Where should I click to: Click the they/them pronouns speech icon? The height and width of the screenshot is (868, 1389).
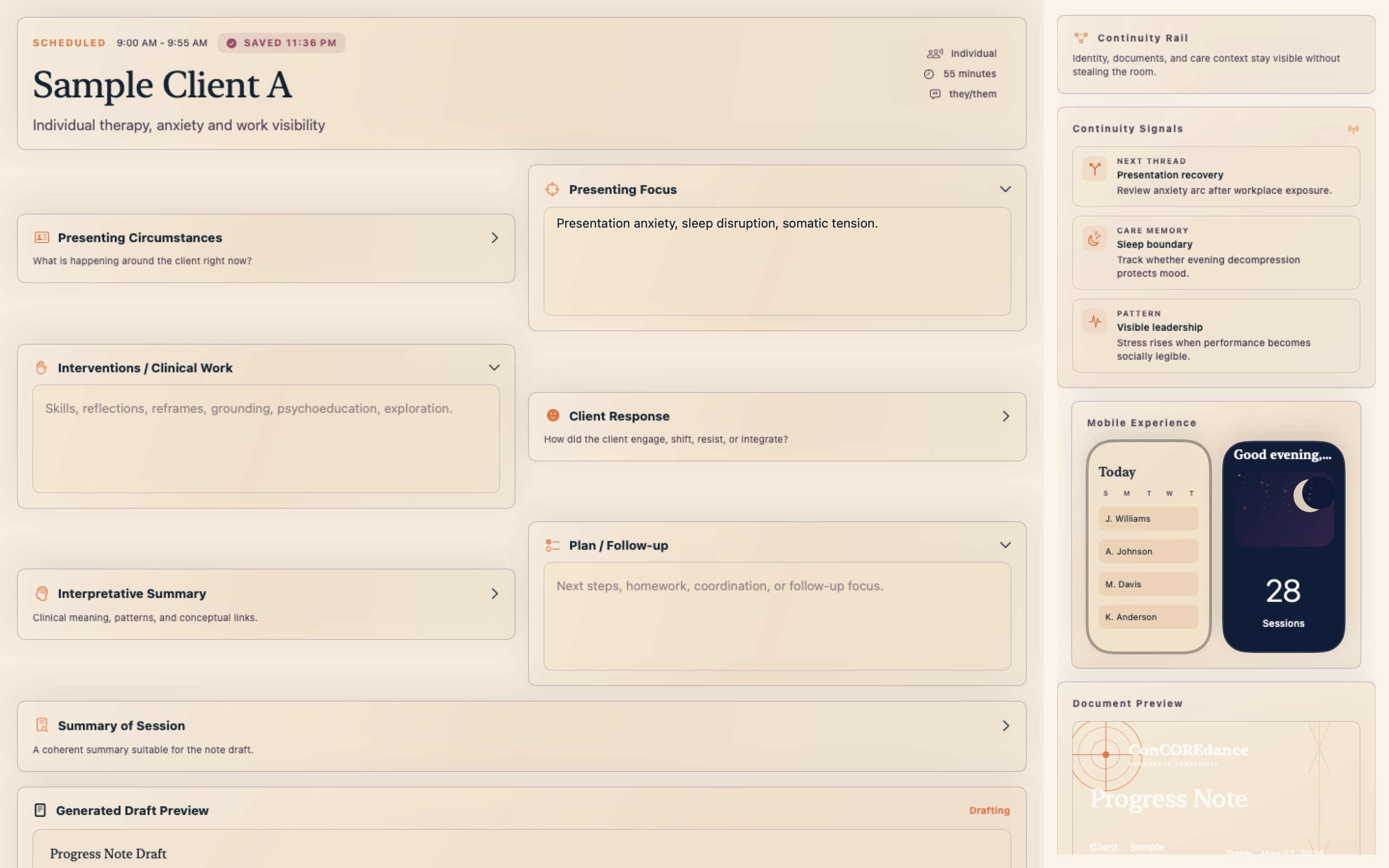pos(935,94)
